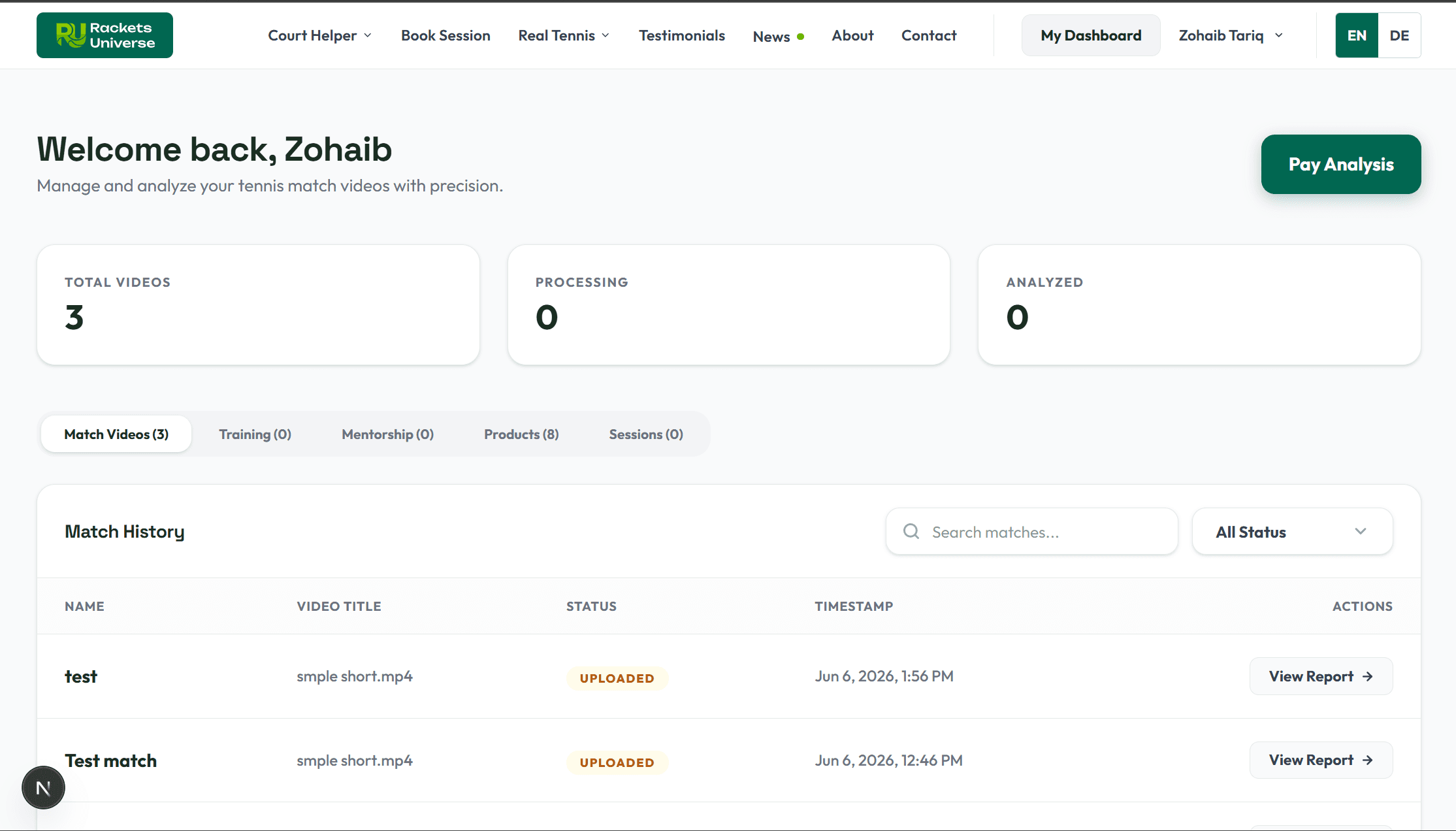
Task: Click UPLOADED status badge in Test match row
Action: (x=617, y=762)
